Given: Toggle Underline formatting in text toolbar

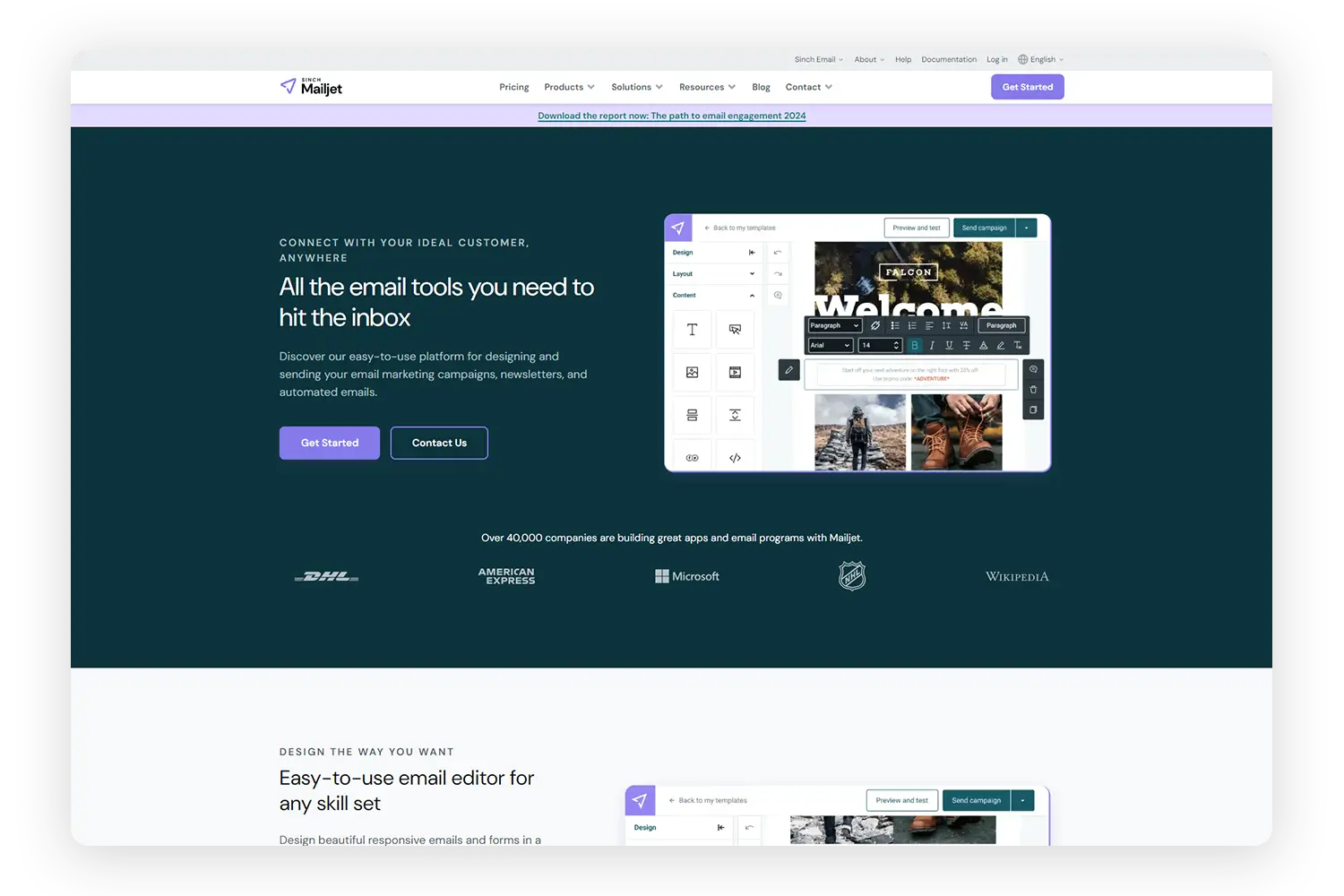Looking at the screenshot, I should [949, 345].
